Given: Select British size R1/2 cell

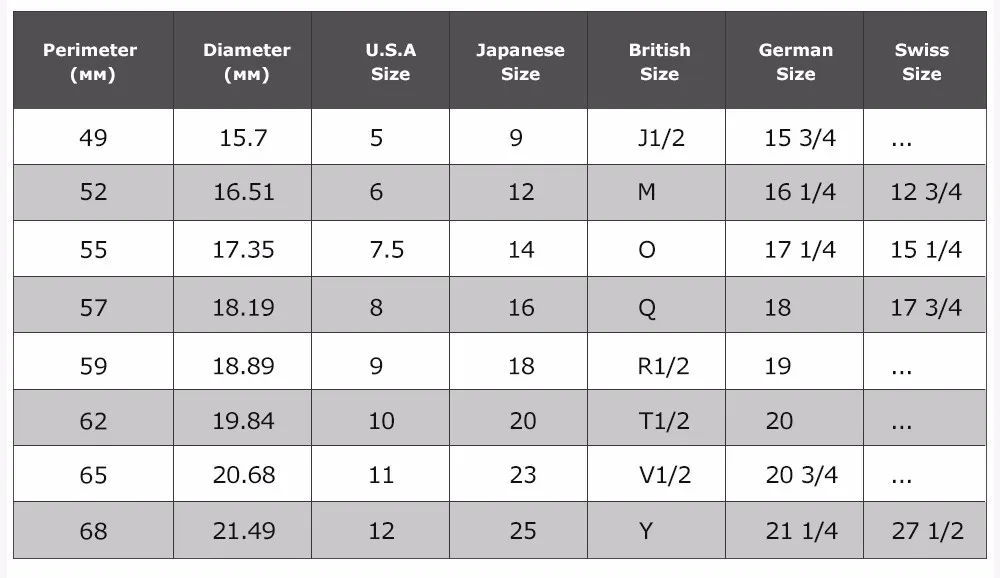Looking at the screenshot, I should pos(656,361).
